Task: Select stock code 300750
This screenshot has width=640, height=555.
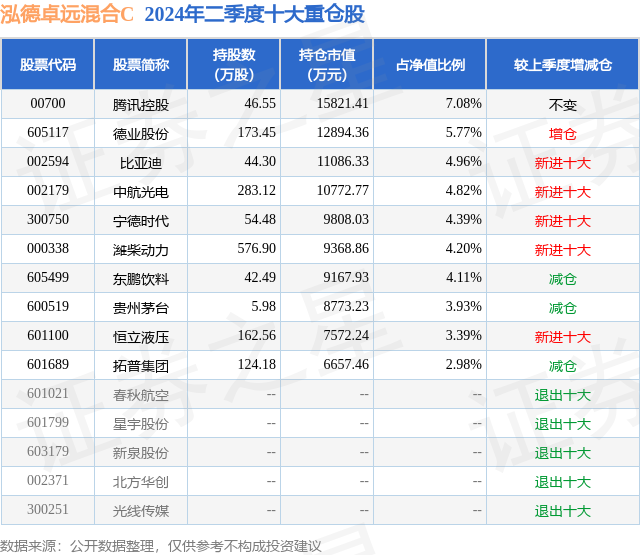Action: pos(48,220)
